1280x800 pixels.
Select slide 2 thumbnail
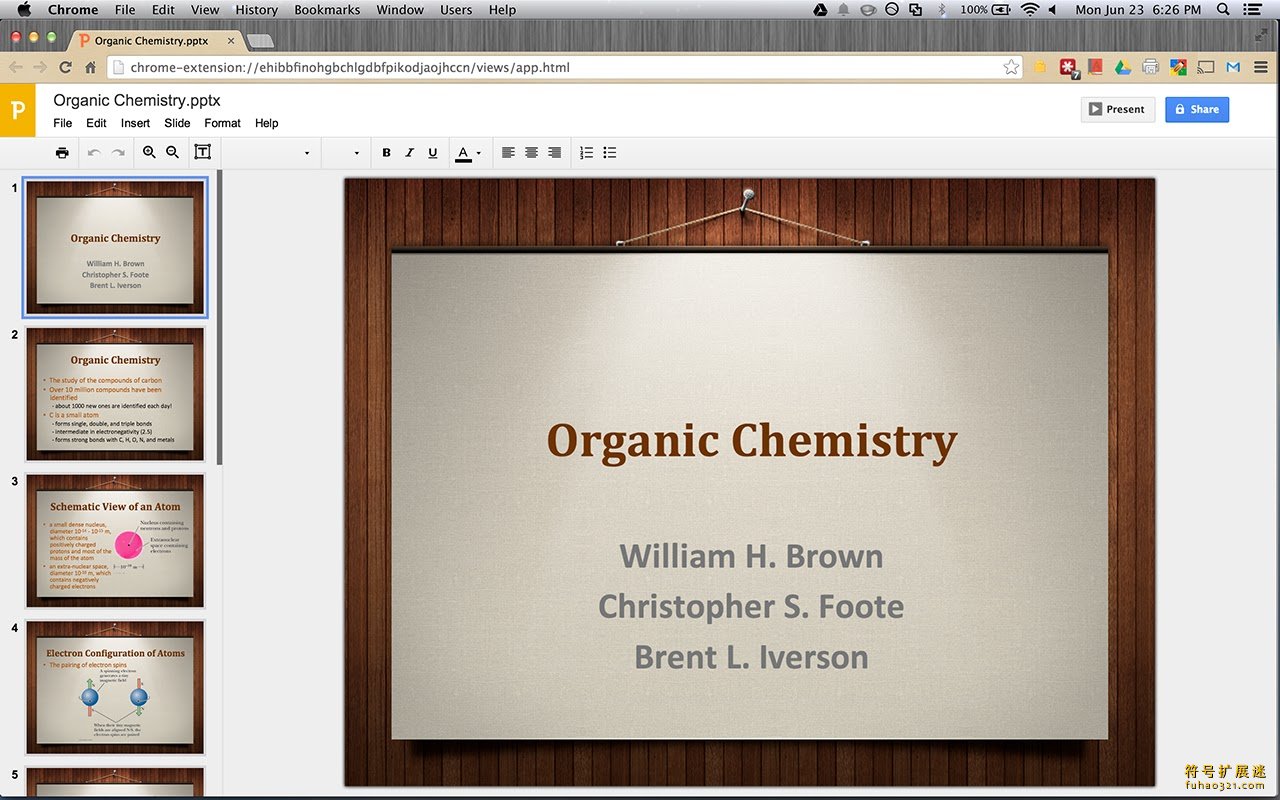(x=115, y=394)
